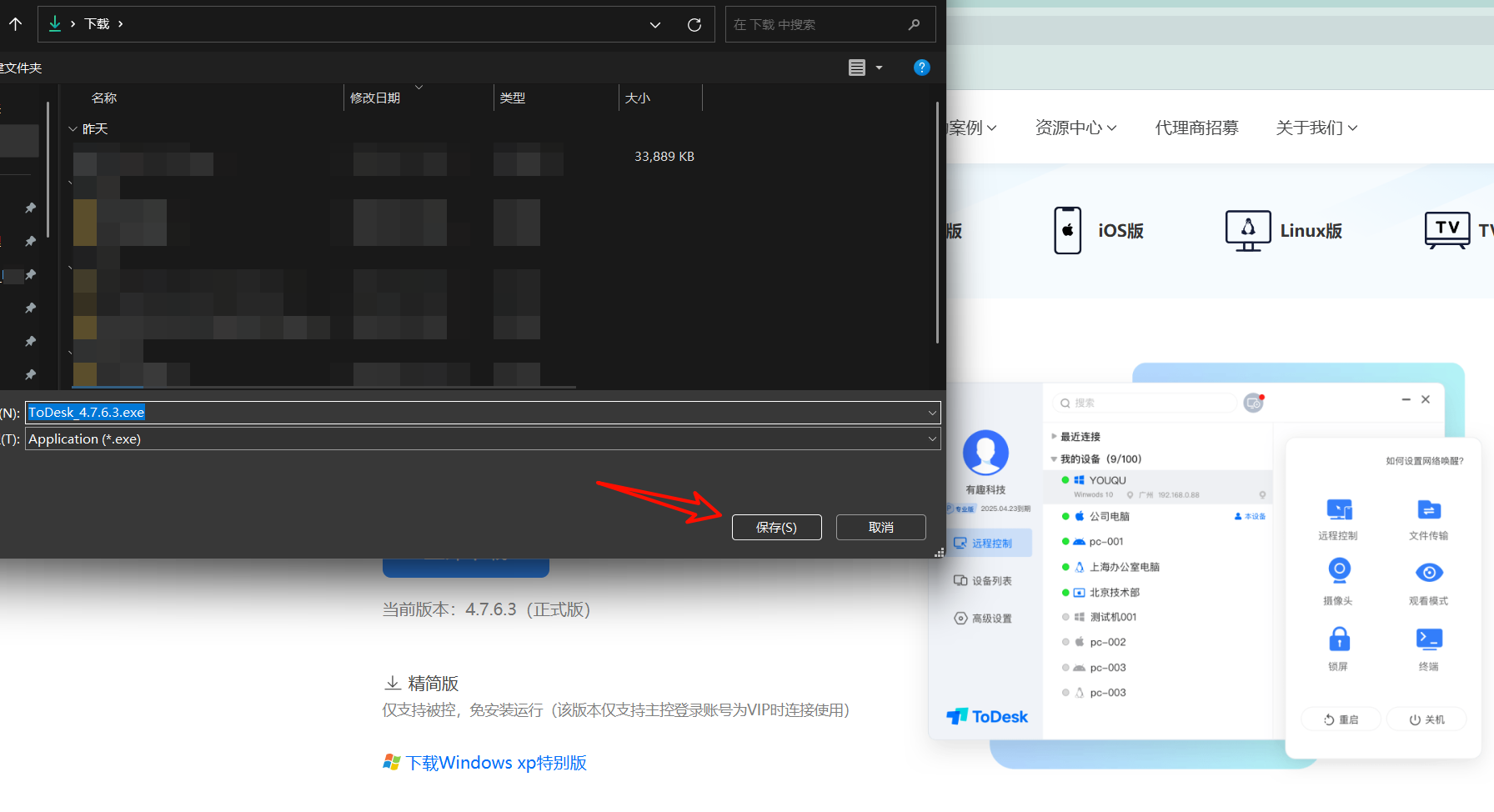Click 下载Windows xp特别版 link
Viewport: 1494px width, 812px height.
click(495, 763)
